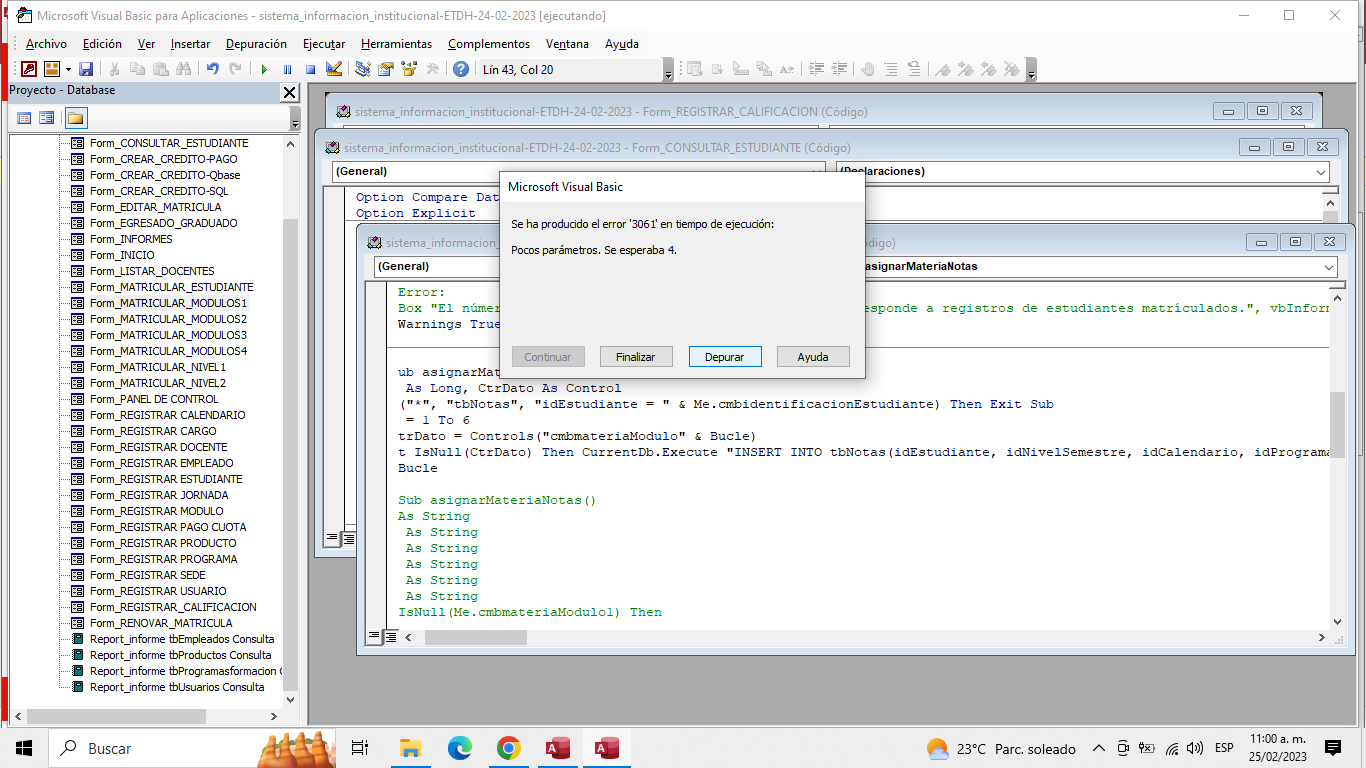1366x768 pixels.
Task: Open the Edición menu
Action: pyautogui.click(x=102, y=44)
